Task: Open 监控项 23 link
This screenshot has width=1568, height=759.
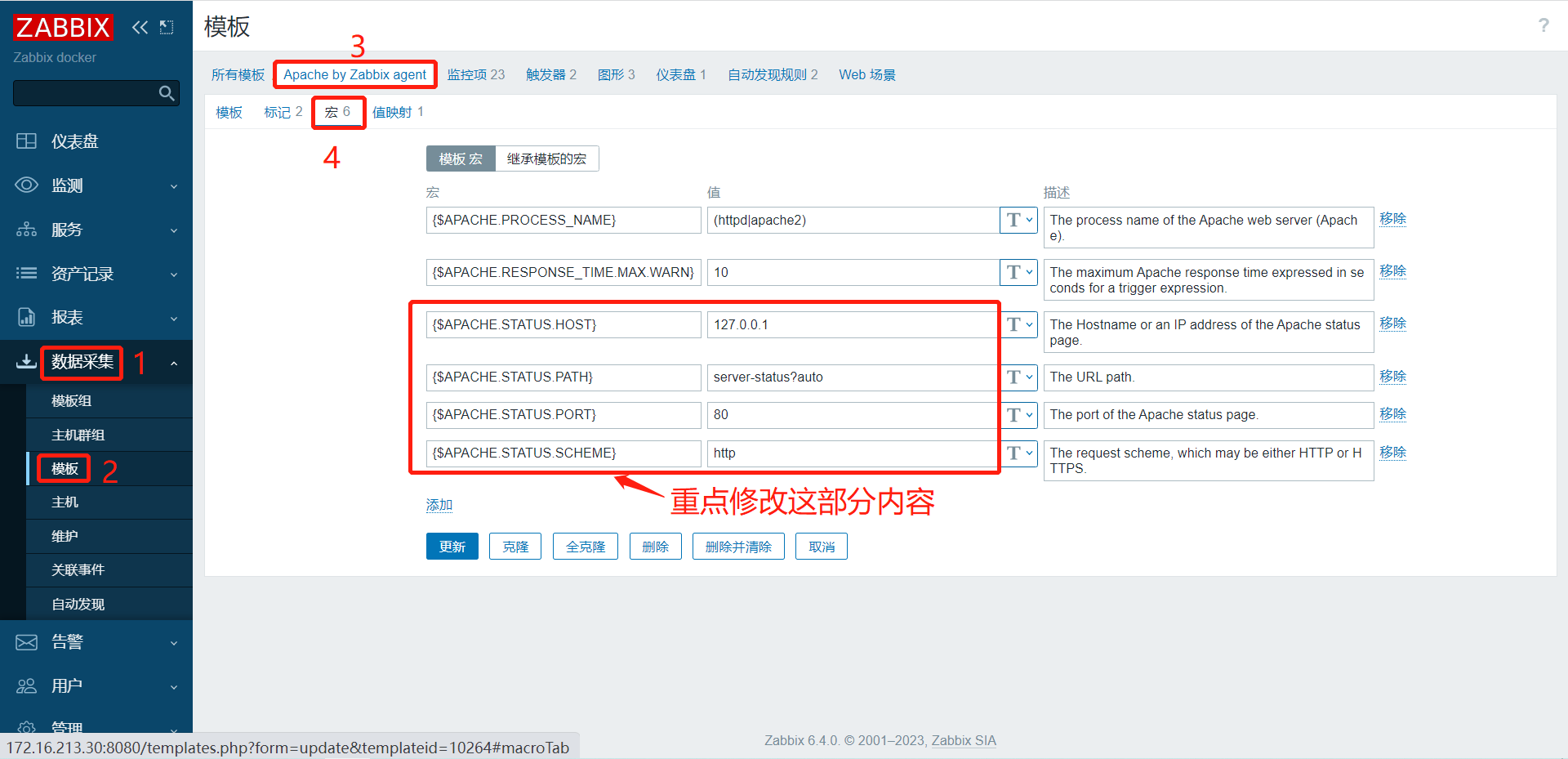Action: click(x=476, y=74)
